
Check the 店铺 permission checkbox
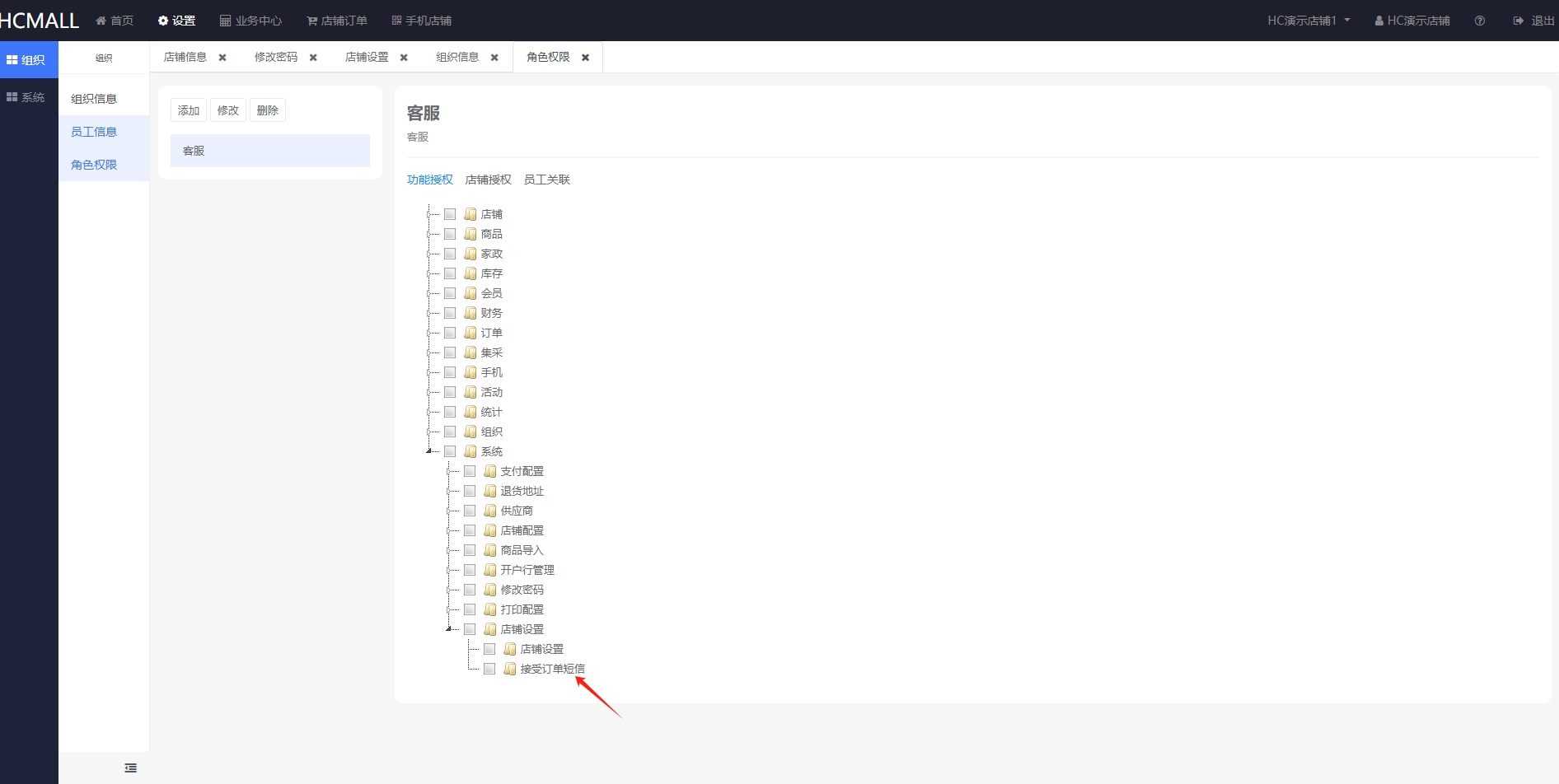click(450, 214)
